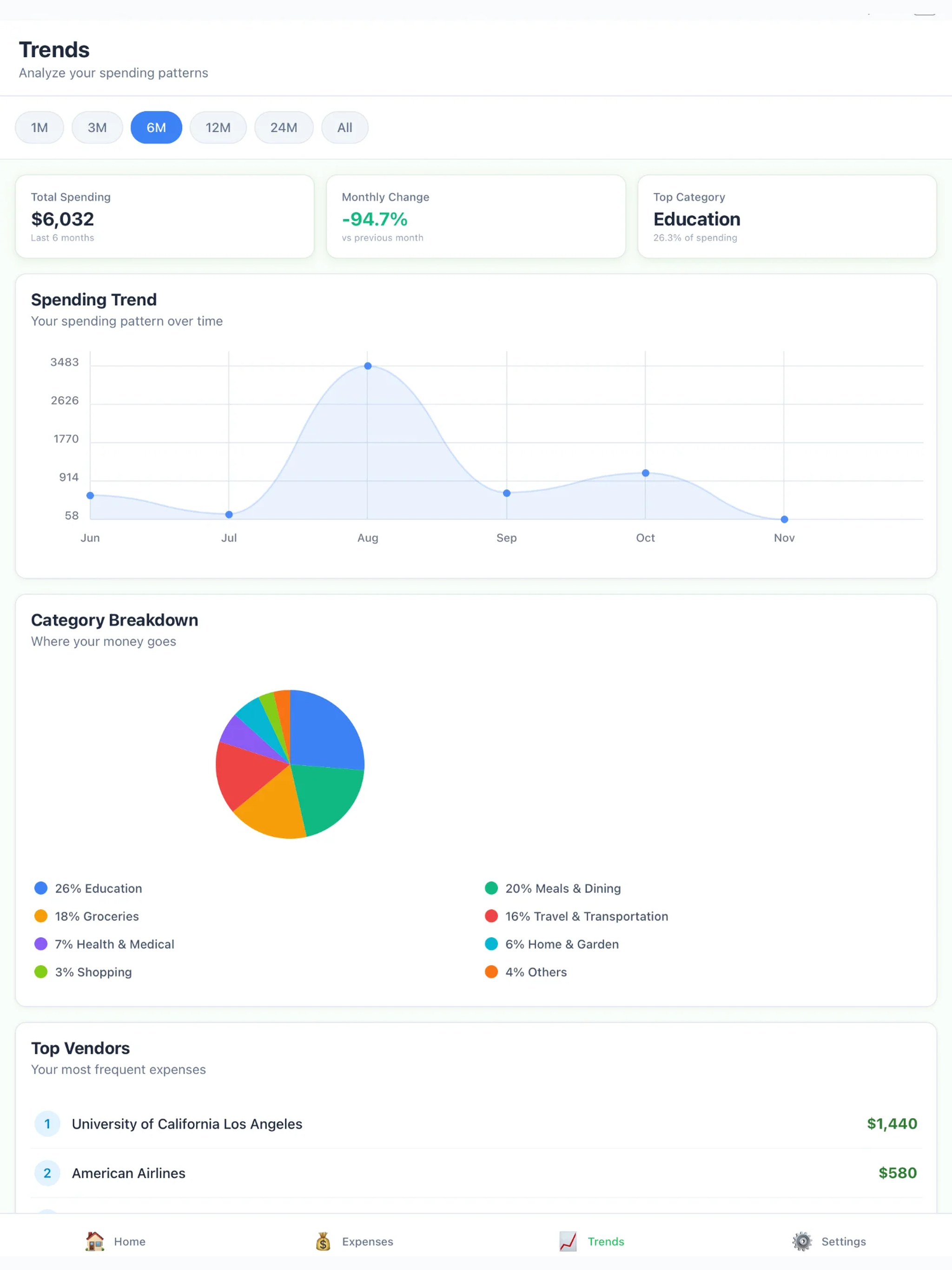952x1270 pixels.
Task: Select the 1M time range
Action: 39,127
